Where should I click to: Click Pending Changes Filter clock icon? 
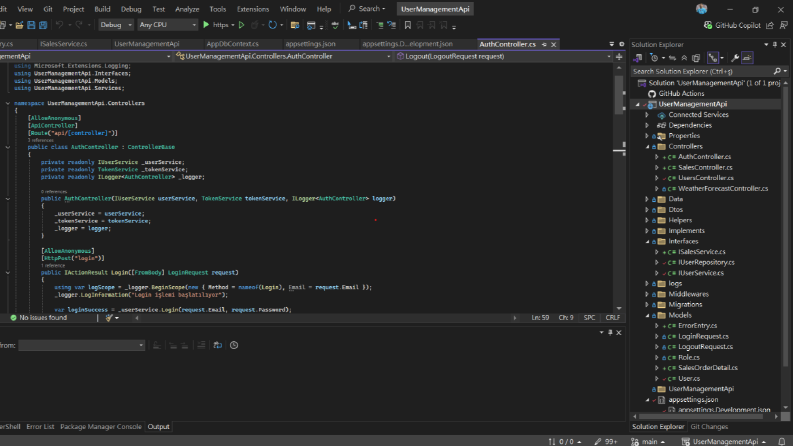click(x=654, y=58)
